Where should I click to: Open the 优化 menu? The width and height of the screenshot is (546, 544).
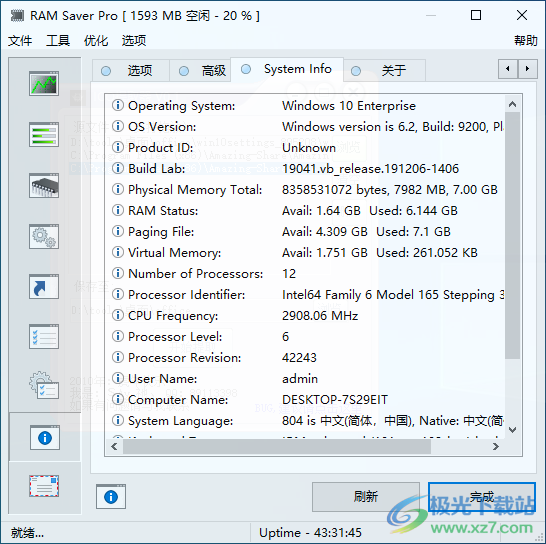pos(96,40)
